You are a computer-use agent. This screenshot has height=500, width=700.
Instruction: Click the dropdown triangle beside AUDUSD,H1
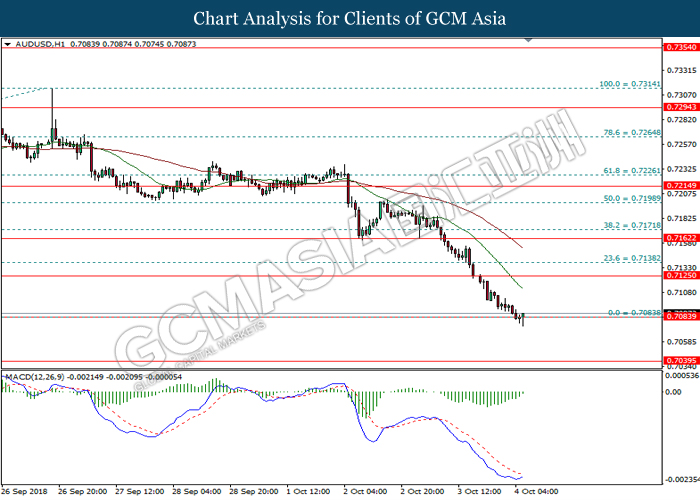[8, 44]
